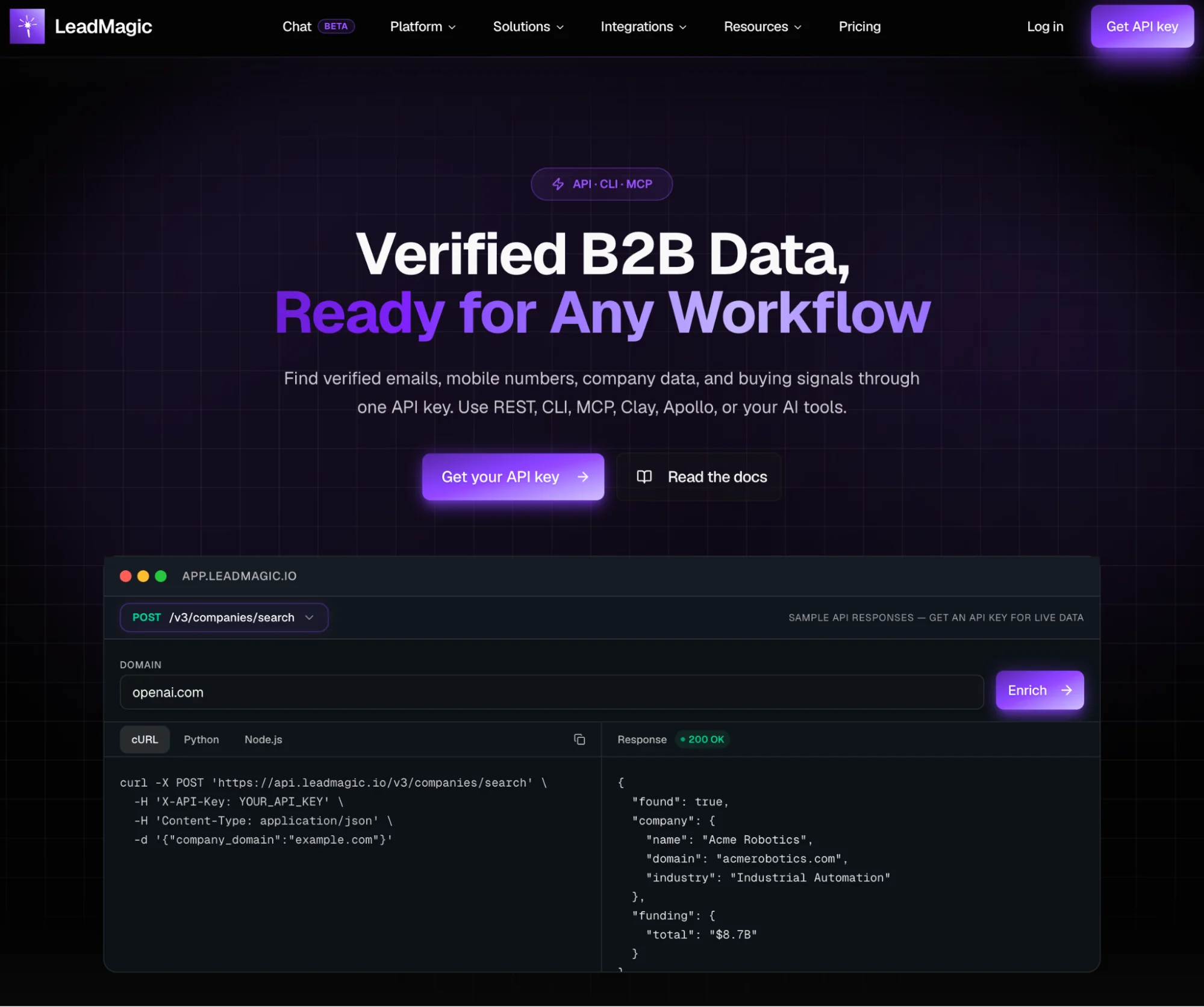Viewport: 1204px width, 1007px height.
Task: Click the green window dot
Action: (x=160, y=576)
